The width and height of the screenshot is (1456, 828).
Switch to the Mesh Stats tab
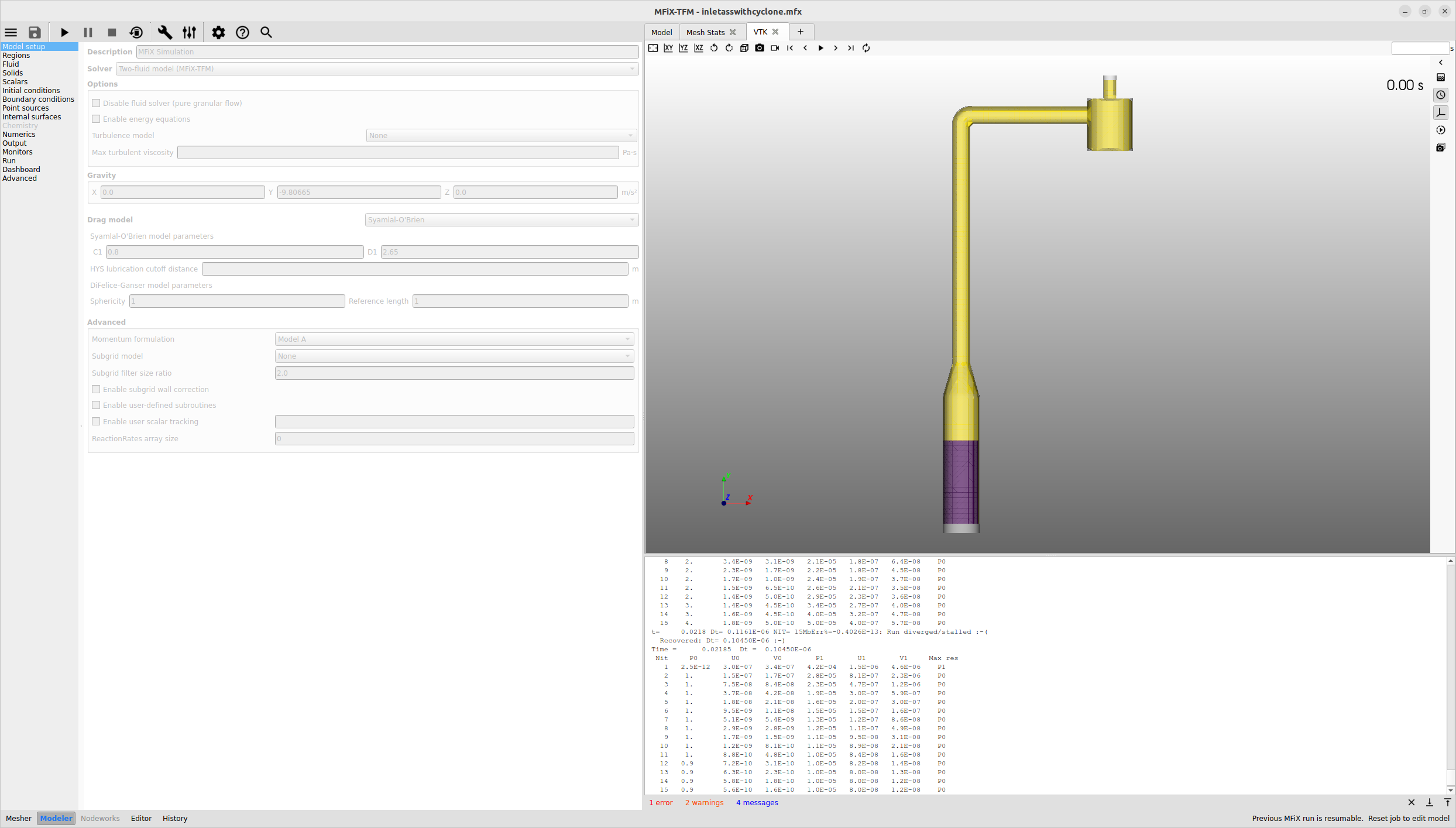[705, 32]
